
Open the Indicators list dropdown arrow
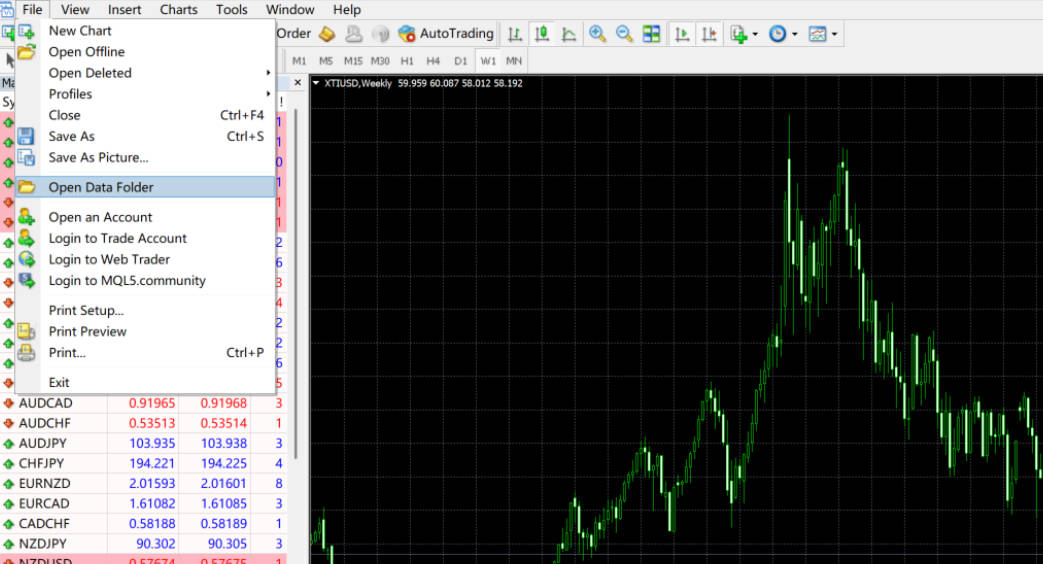(x=755, y=34)
